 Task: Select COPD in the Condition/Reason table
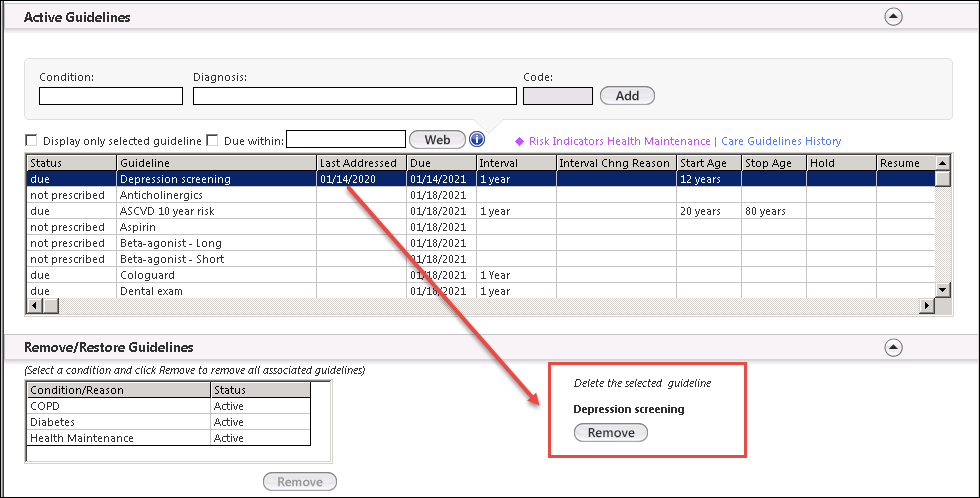pos(169,406)
